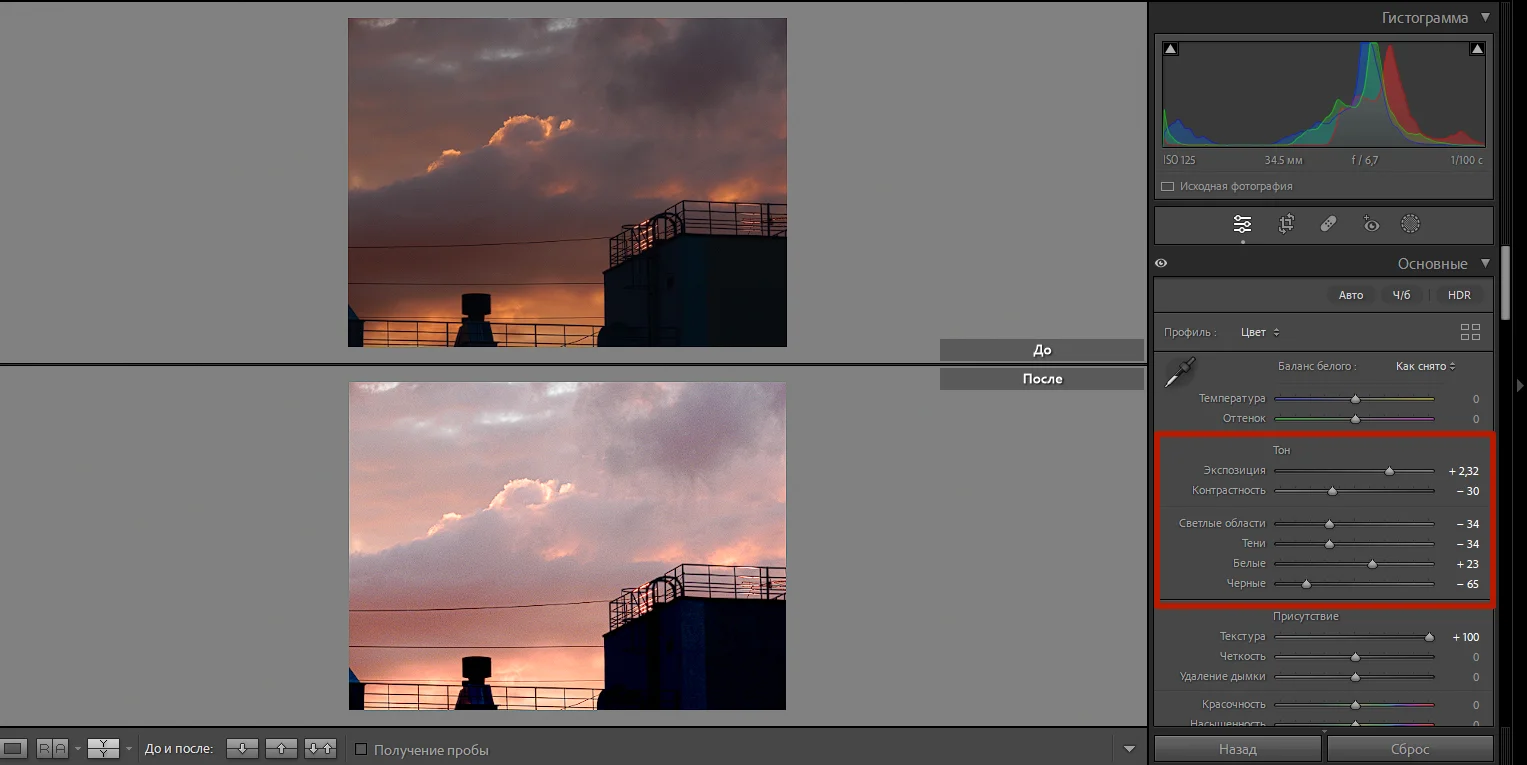Click the Сброс button
This screenshot has width=1527, height=765.
pos(1410,749)
